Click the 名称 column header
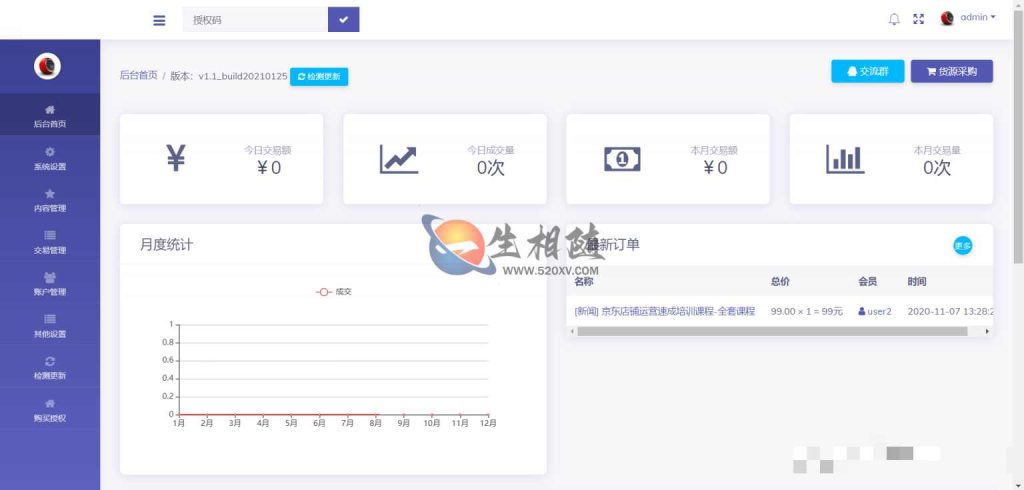Screen dimensions: 1024x490 (584, 282)
